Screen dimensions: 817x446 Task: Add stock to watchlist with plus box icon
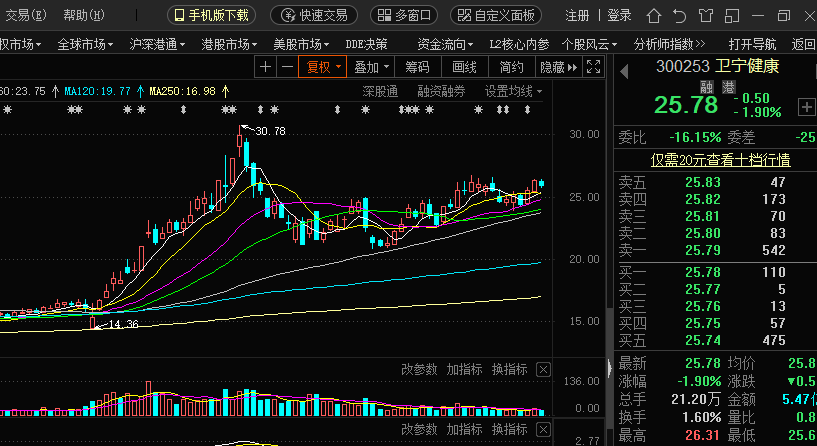[806, 107]
